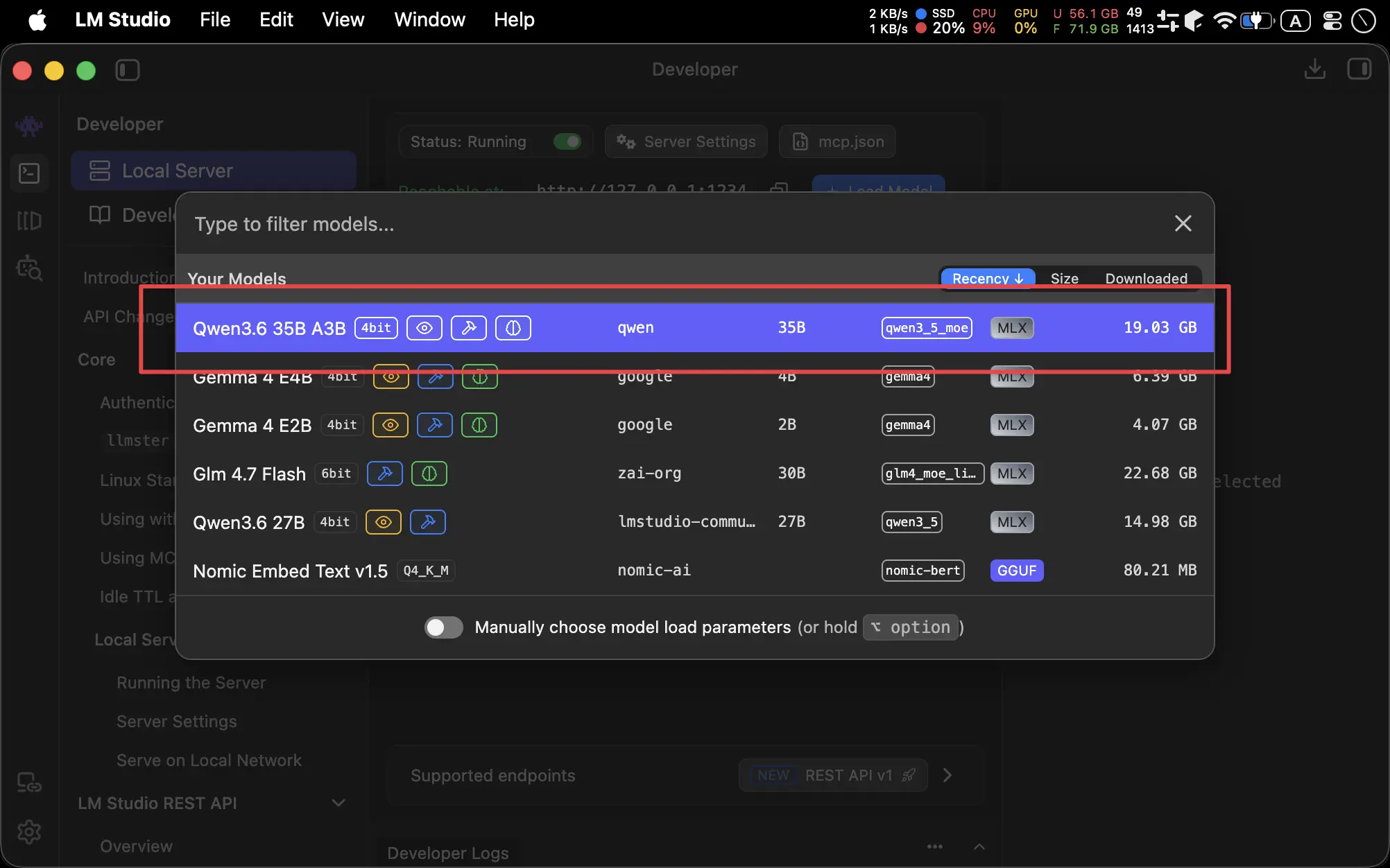
Task: Select the Qwen3.6 27B model
Action: click(x=695, y=522)
